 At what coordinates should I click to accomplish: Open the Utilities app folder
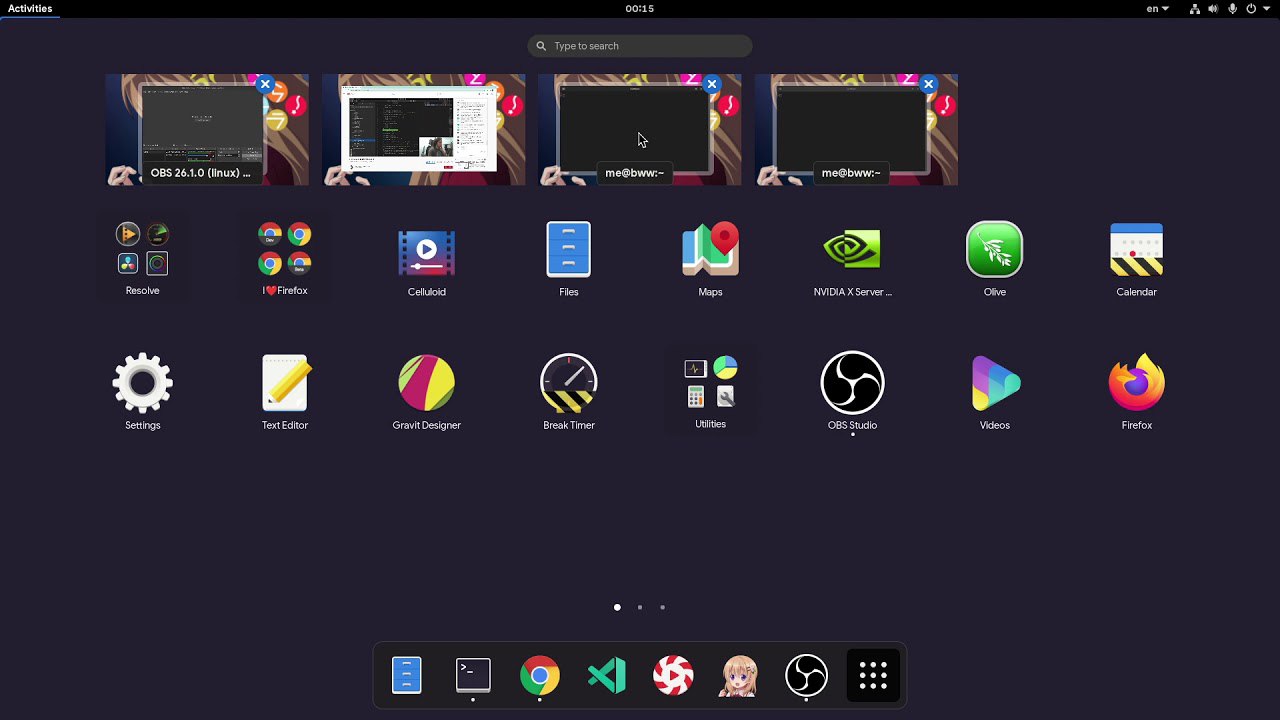pyautogui.click(x=710, y=390)
